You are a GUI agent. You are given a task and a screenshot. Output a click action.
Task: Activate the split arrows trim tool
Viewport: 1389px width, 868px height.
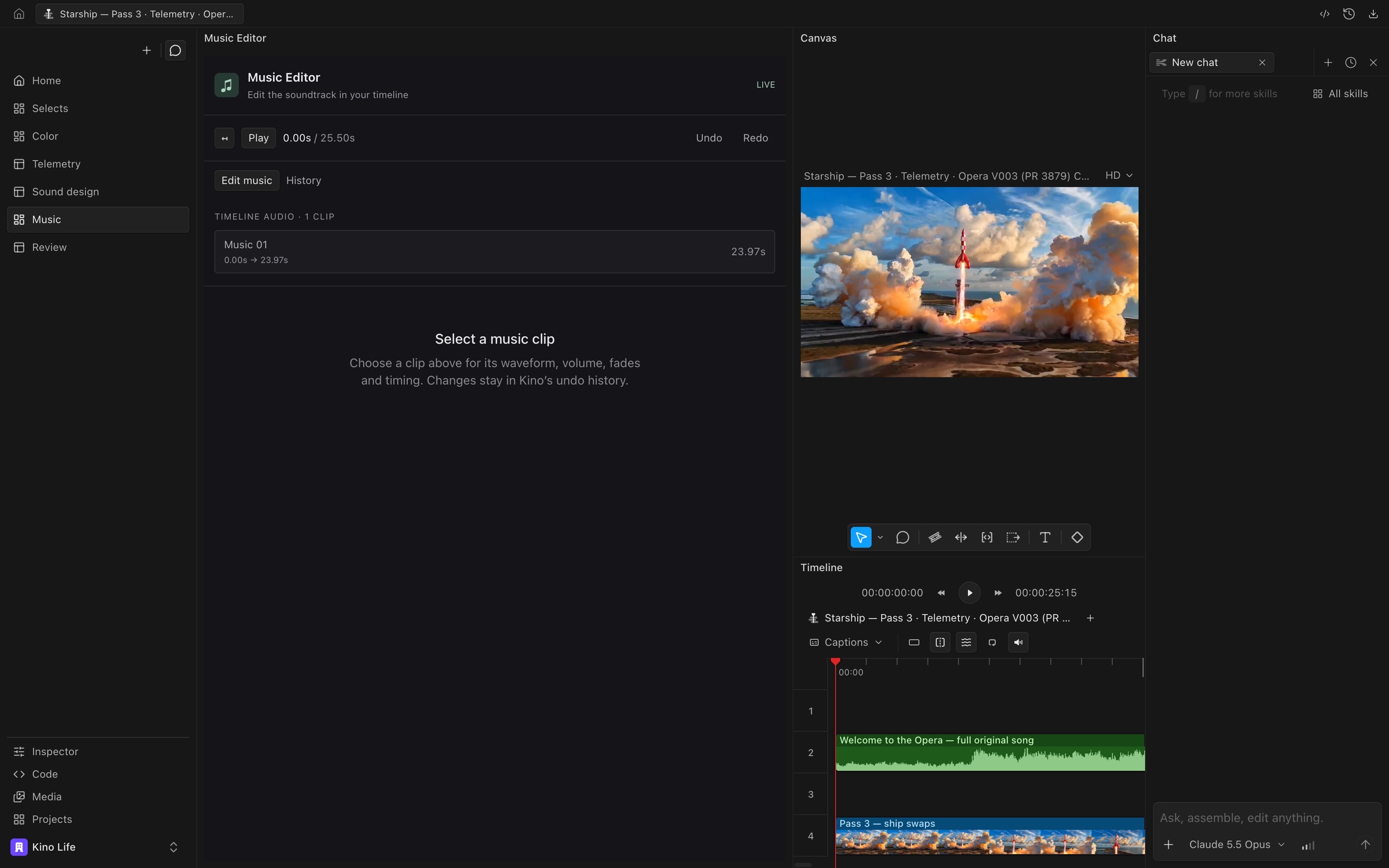[x=961, y=538]
